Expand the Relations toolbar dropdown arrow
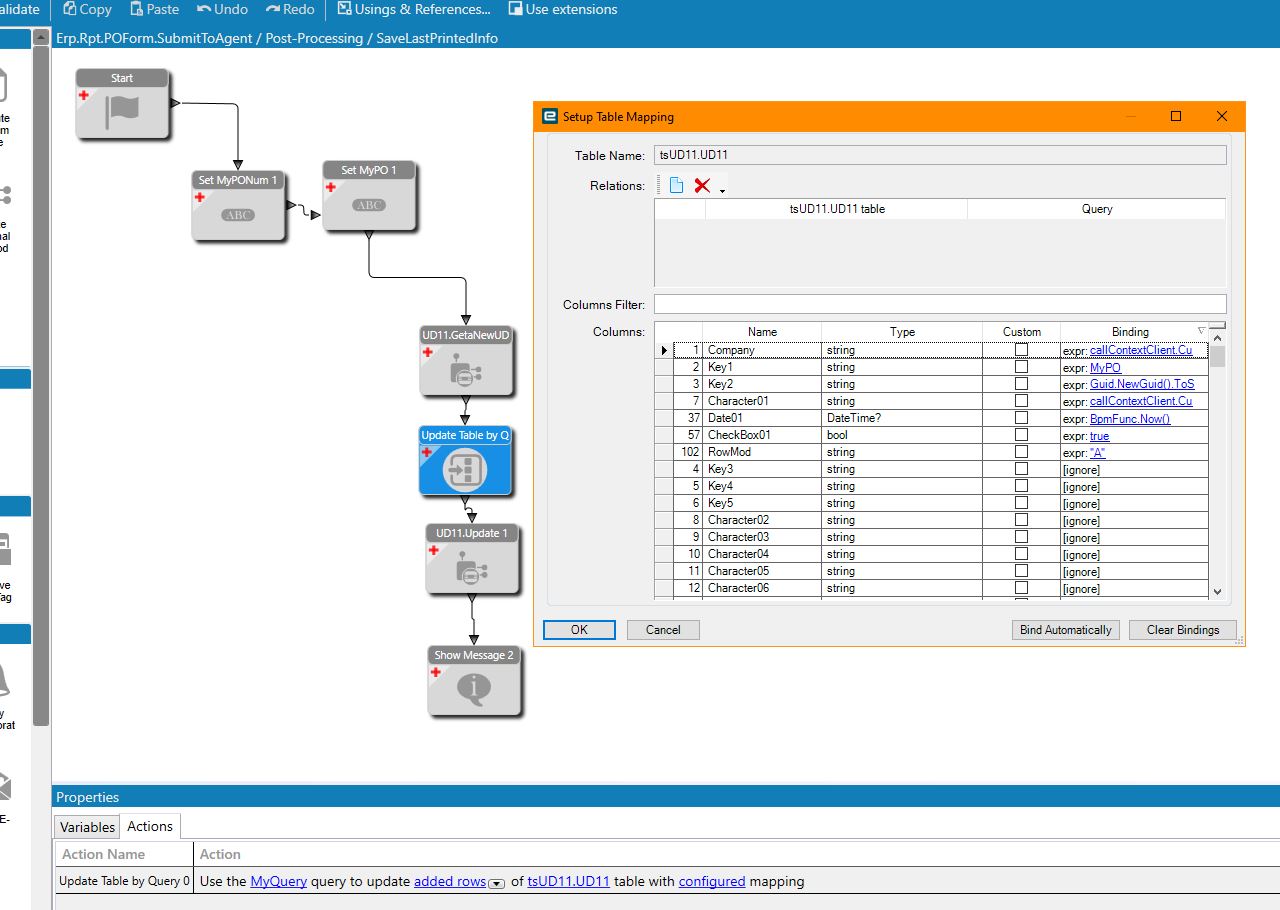This screenshot has height=910, width=1280. (722, 189)
